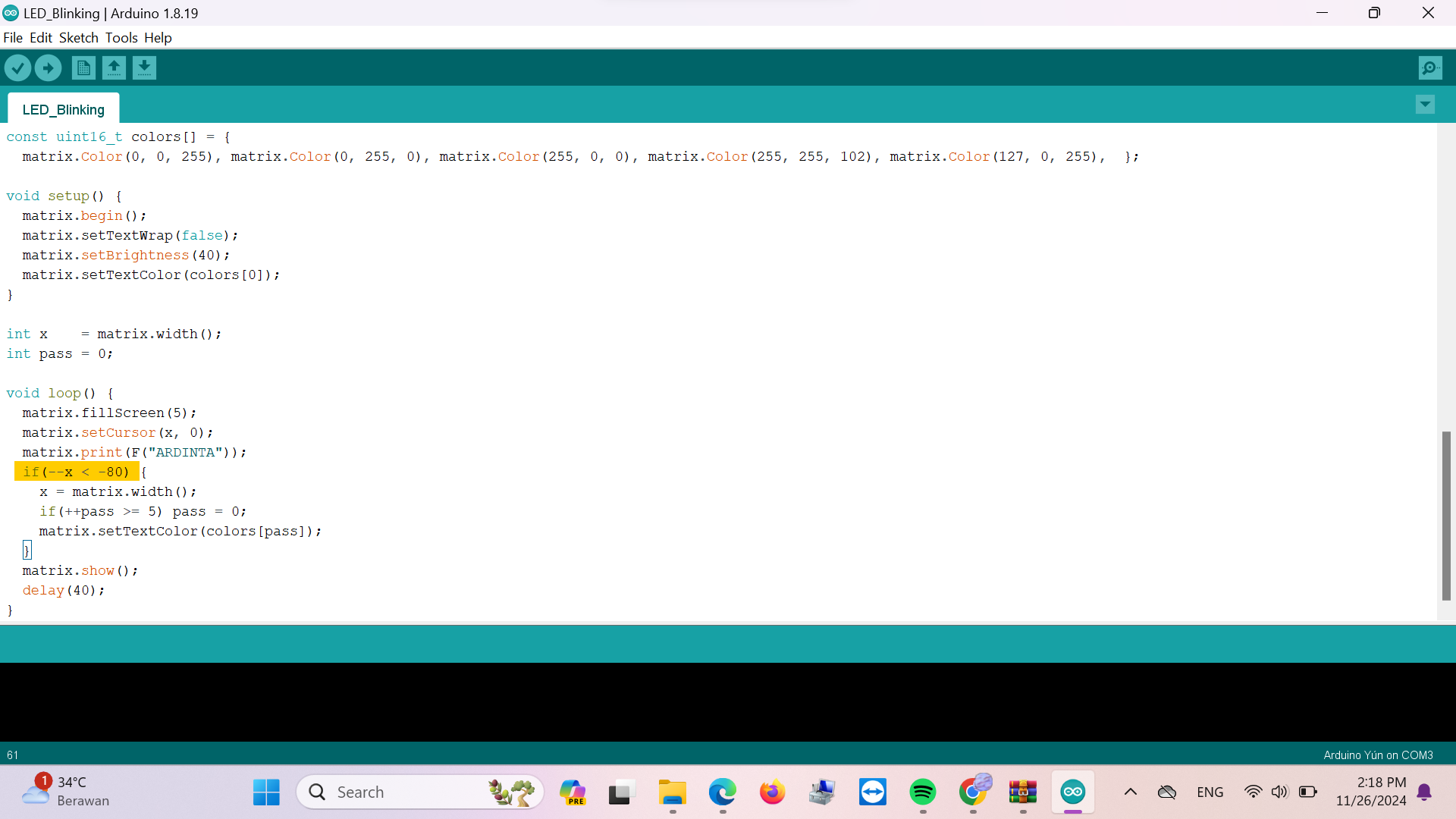1456x819 pixels.
Task: Click the battery status icon
Action: coord(1308,792)
